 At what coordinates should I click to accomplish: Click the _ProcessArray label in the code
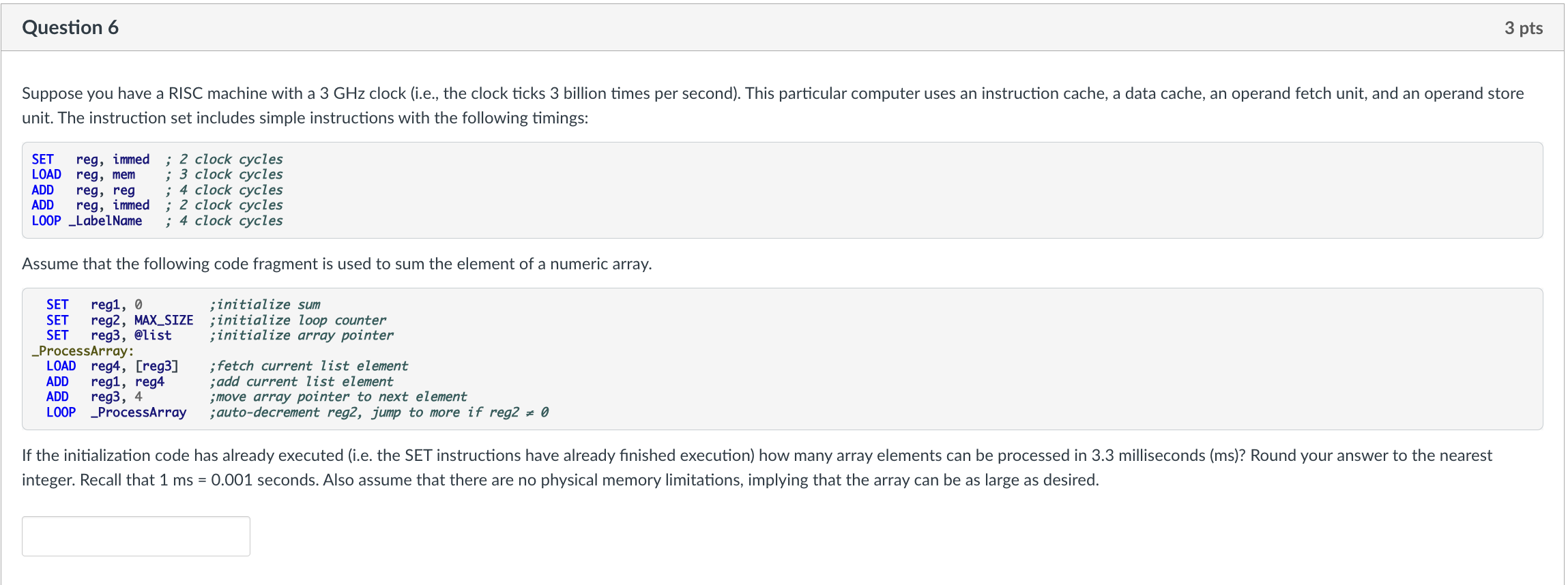(x=82, y=350)
